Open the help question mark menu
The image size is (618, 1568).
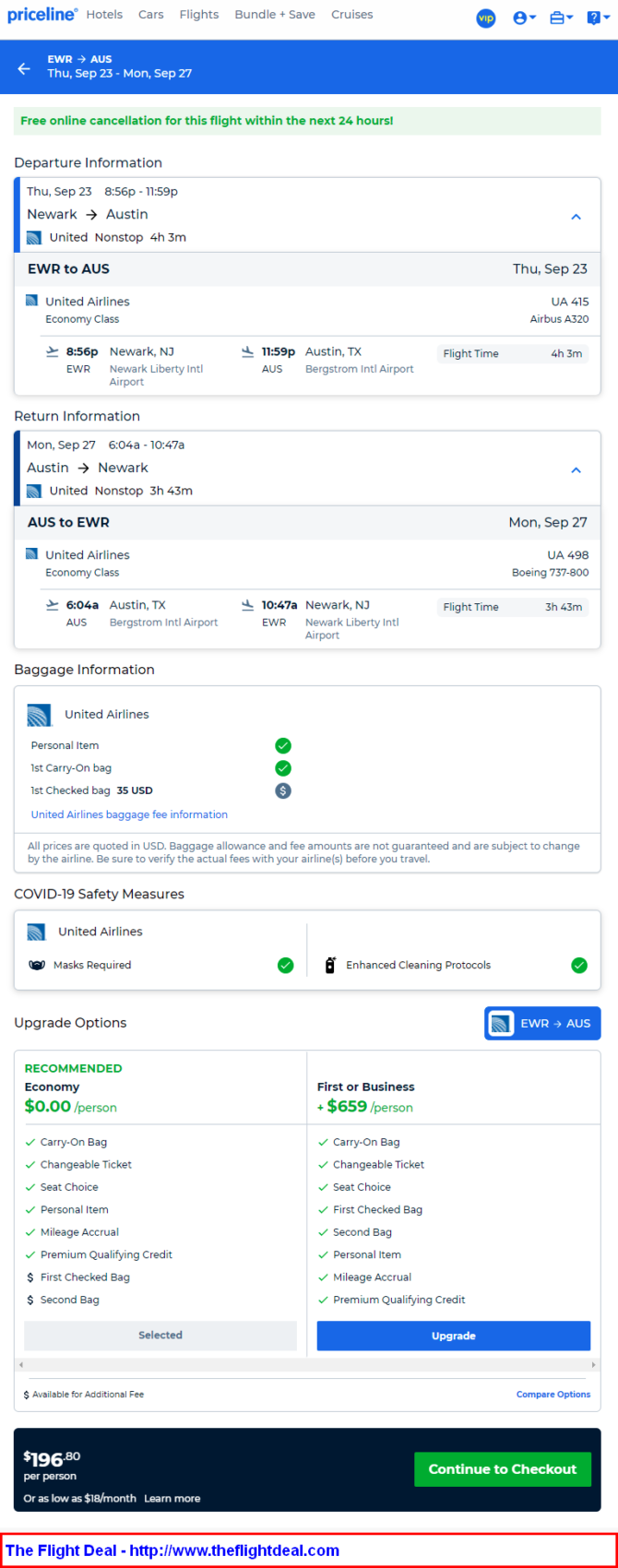point(597,18)
